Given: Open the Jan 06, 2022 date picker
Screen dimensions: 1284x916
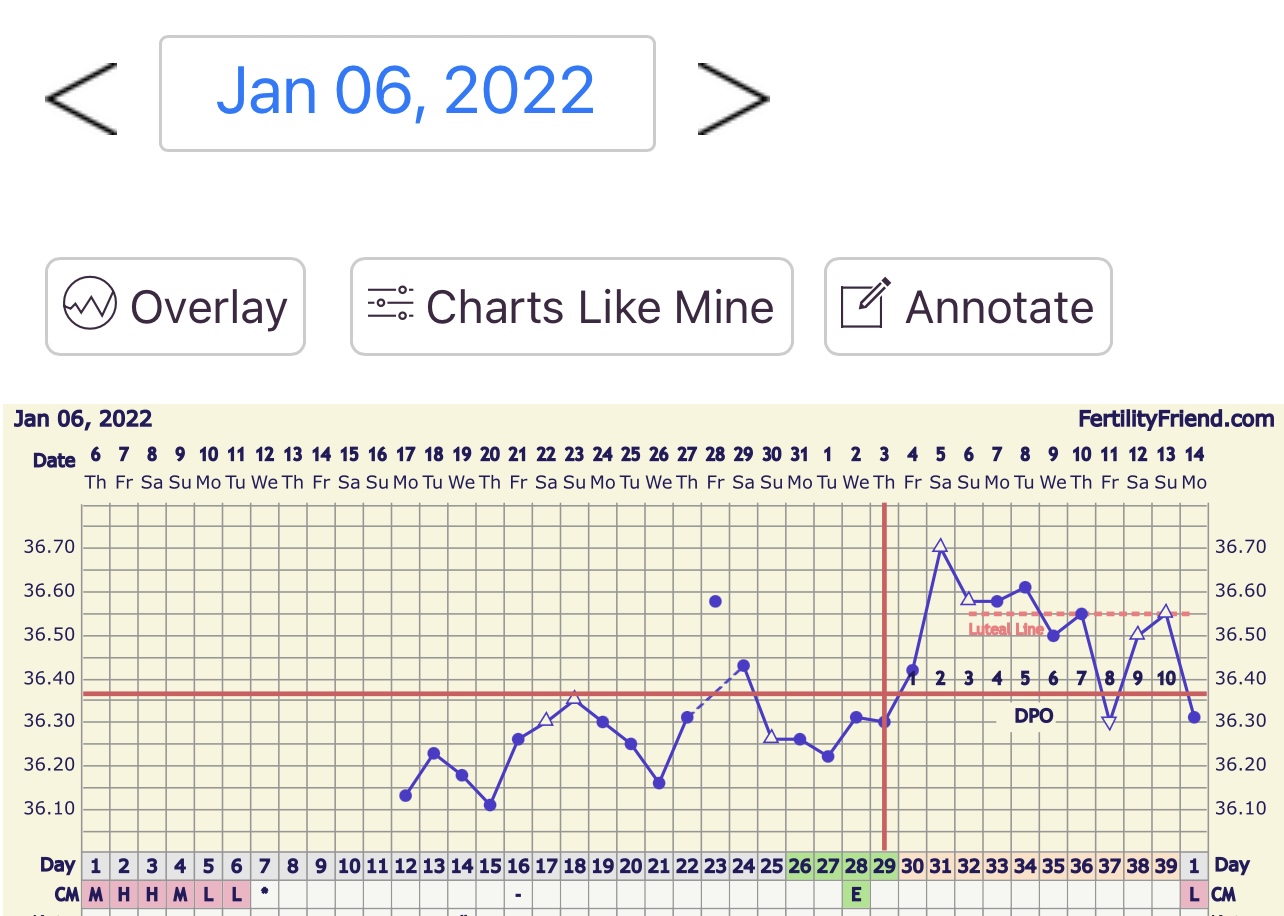Looking at the screenshot, I should (x=407, y=93).
